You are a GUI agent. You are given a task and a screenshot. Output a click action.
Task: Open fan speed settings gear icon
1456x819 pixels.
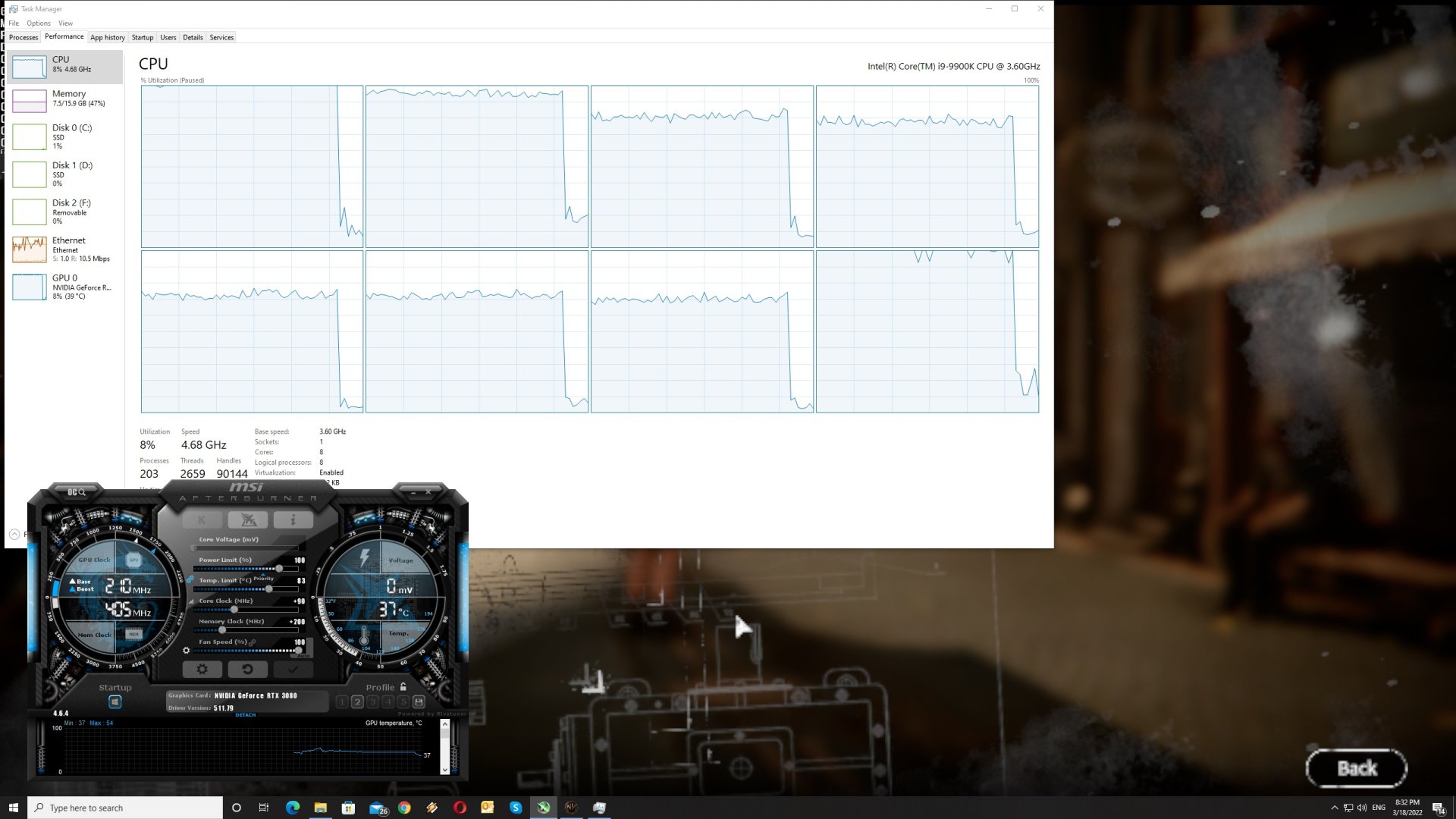(x=187, y=650)
